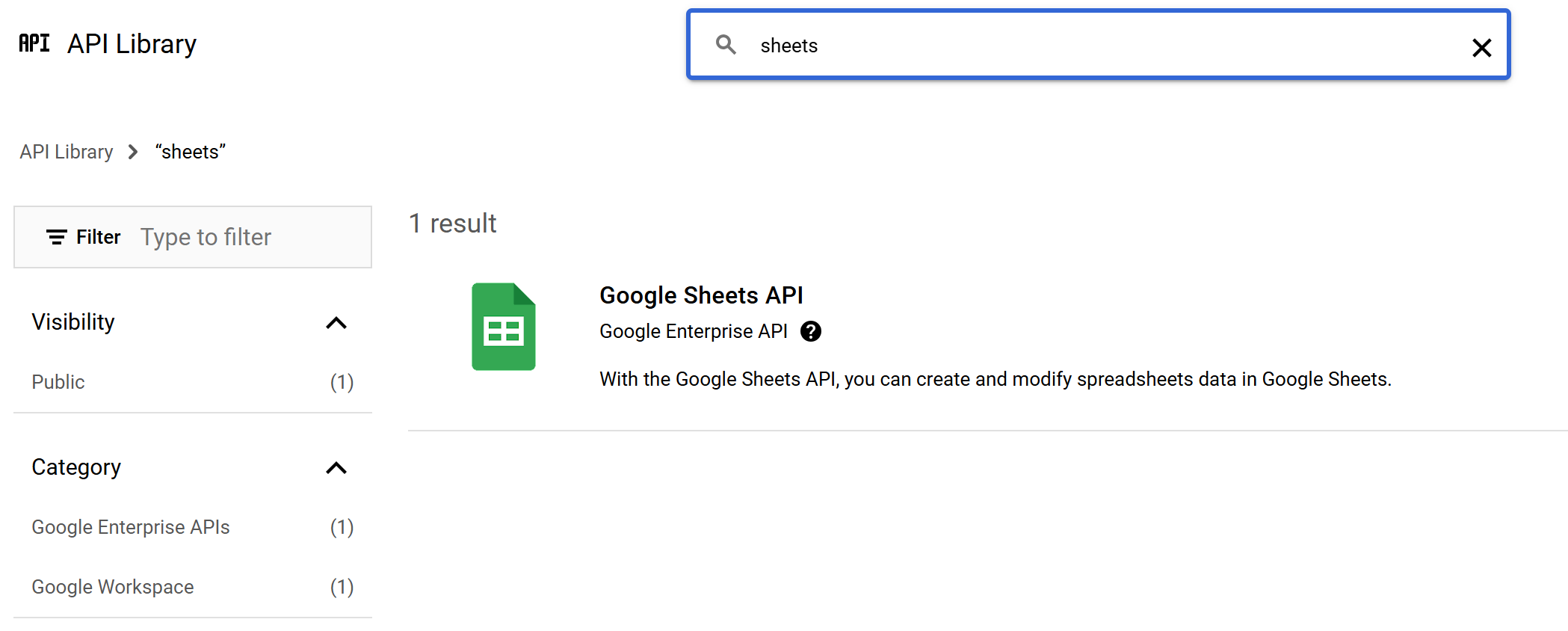Click the API Library page title
Viewport: 1568px width, 631px height.
tap(132, 44)
